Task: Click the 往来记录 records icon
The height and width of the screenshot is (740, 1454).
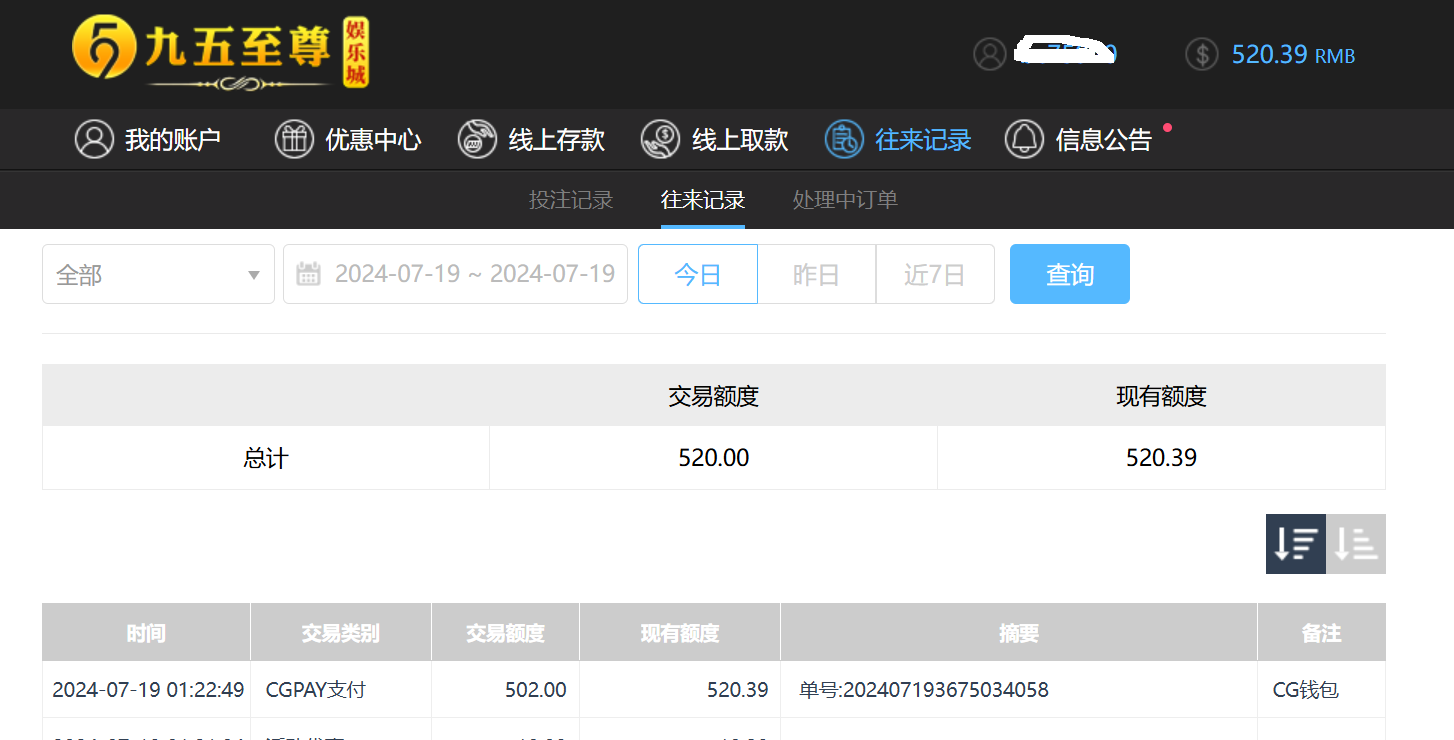Action: (x=844, y=139)
